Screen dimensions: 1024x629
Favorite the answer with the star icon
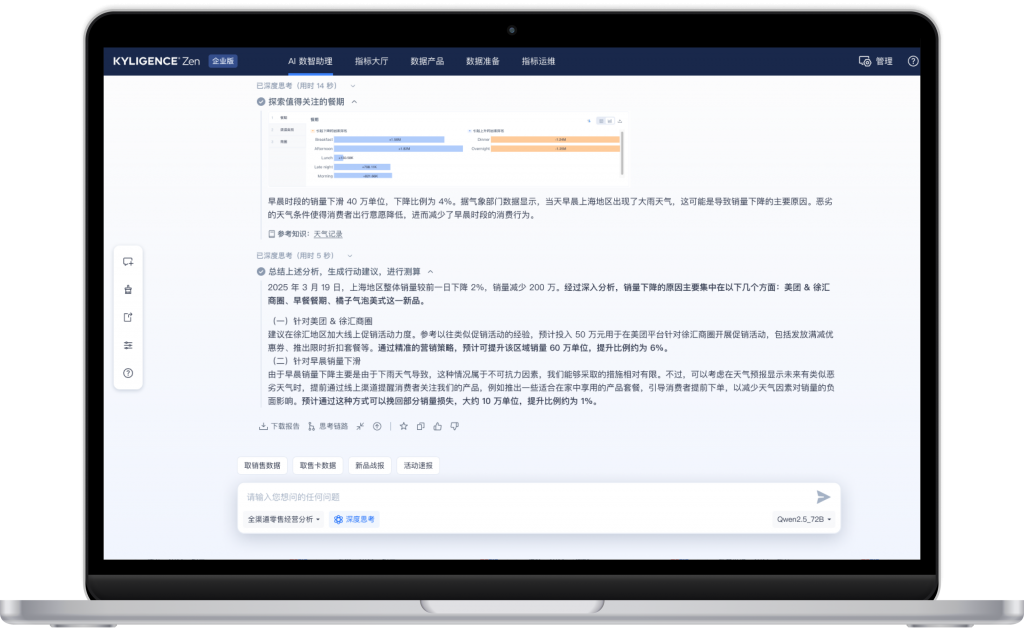(x=404, y=427)
